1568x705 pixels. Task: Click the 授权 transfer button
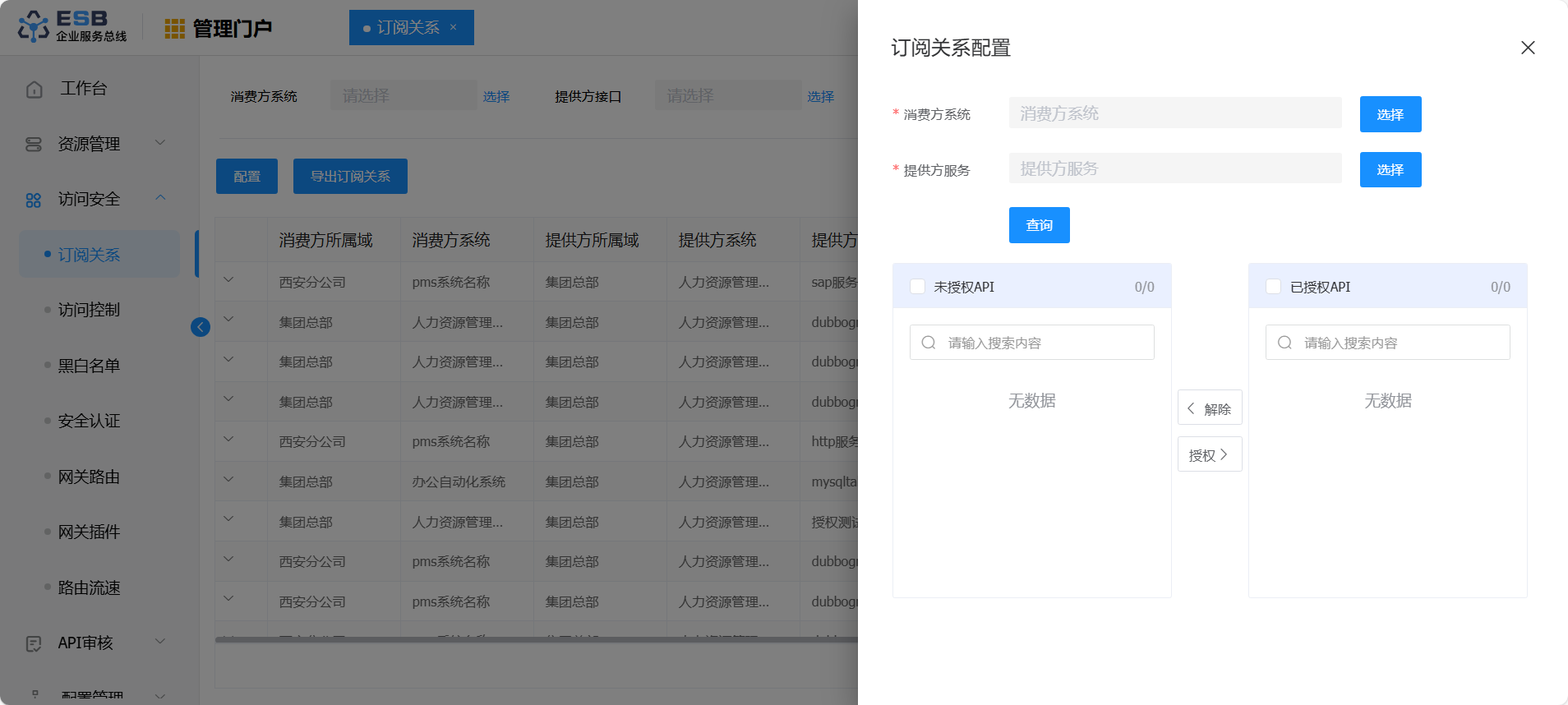point(1209,454)
